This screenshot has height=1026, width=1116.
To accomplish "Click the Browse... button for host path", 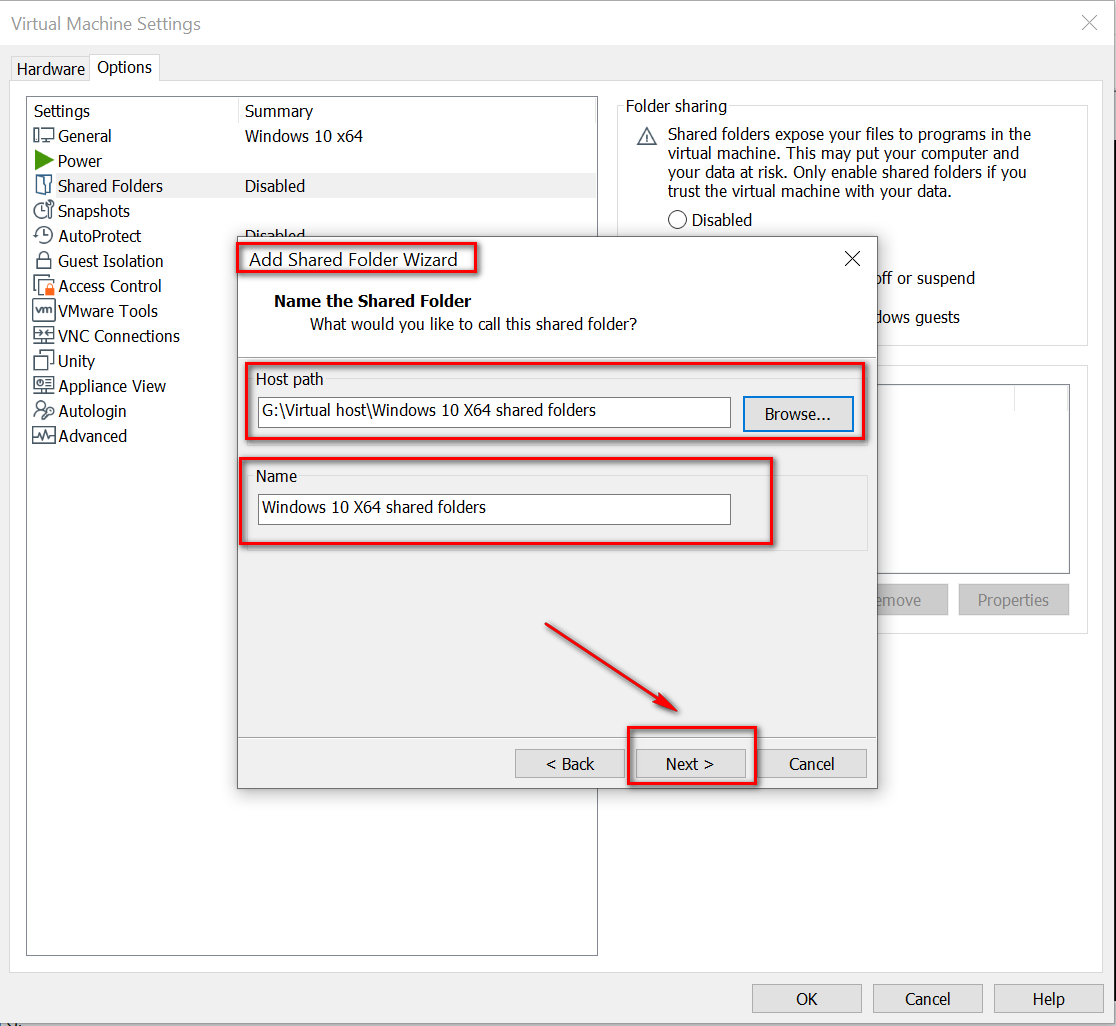I will (x=798, y=414).
